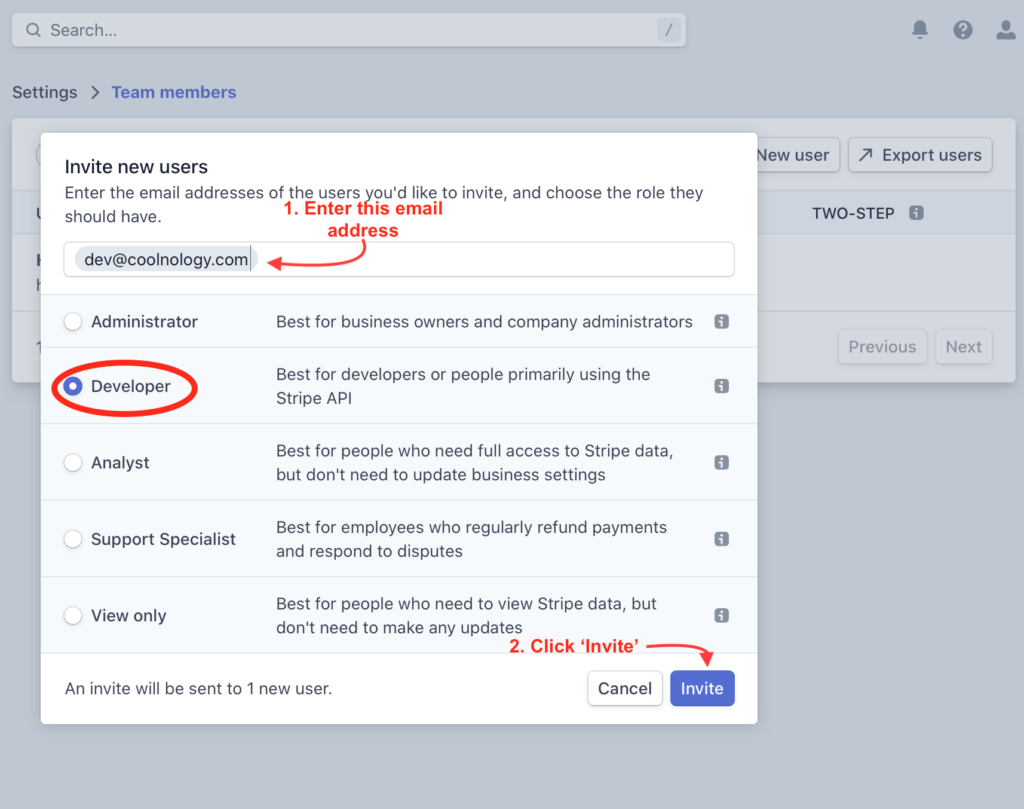1024x809 pixels.
Task: Click the Two-Step column info icon
Action: 916,213
